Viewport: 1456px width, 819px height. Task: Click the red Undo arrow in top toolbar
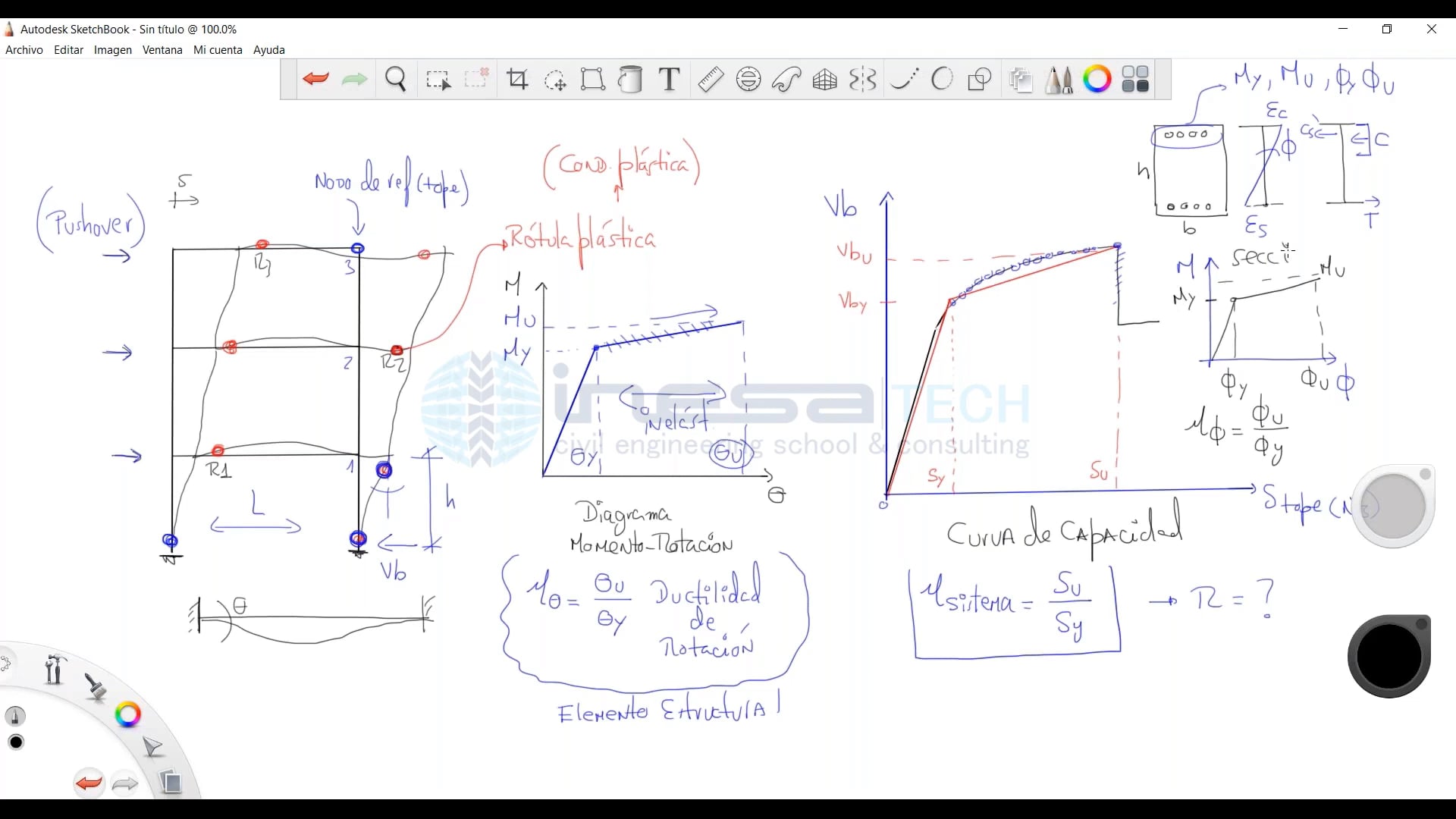(315, 79)
